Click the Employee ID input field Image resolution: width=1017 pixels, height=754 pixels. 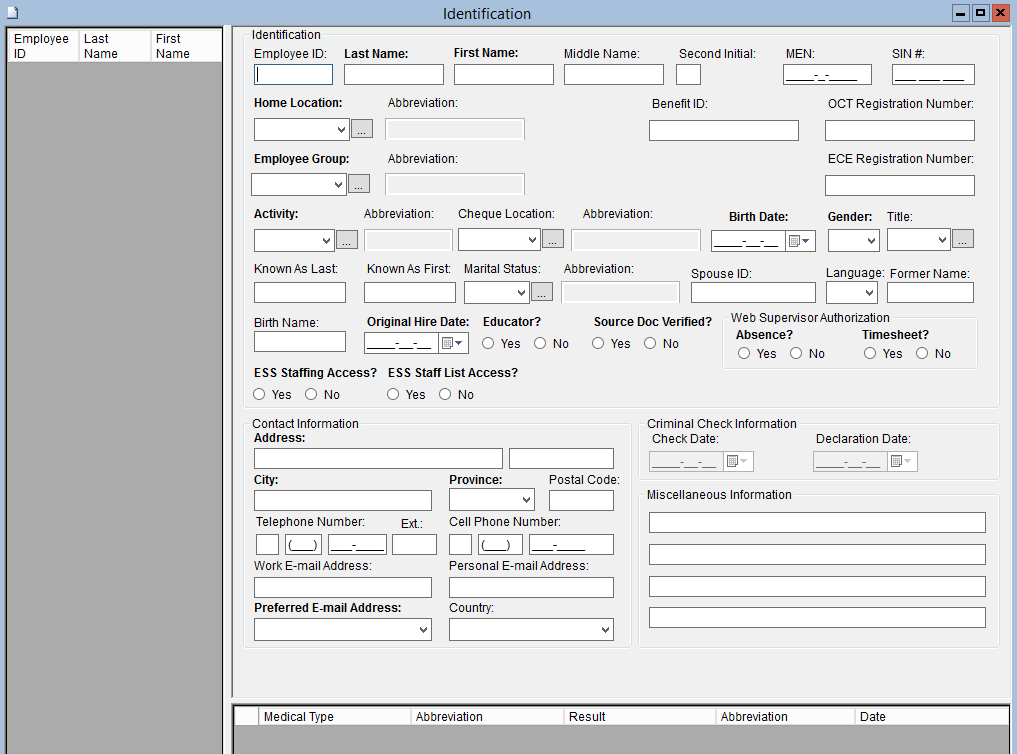pos(294,75)
